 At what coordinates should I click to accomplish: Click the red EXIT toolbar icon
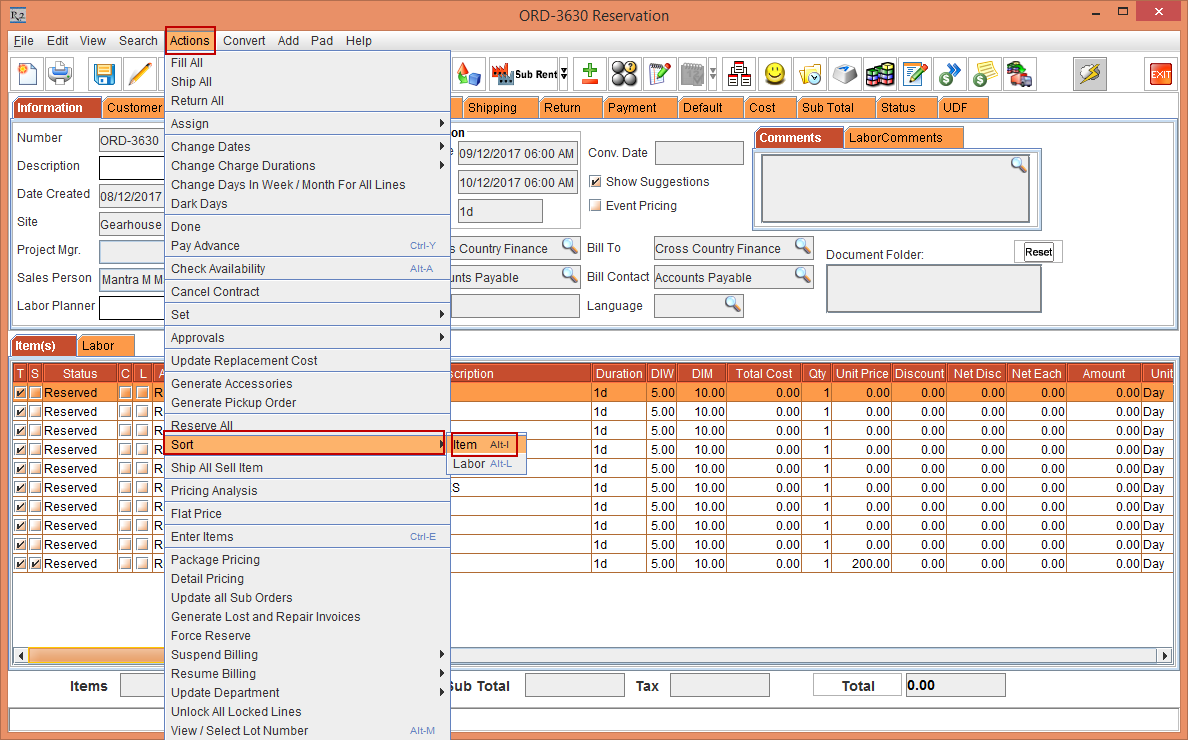pyautogui.click(x=1160, y=74)
